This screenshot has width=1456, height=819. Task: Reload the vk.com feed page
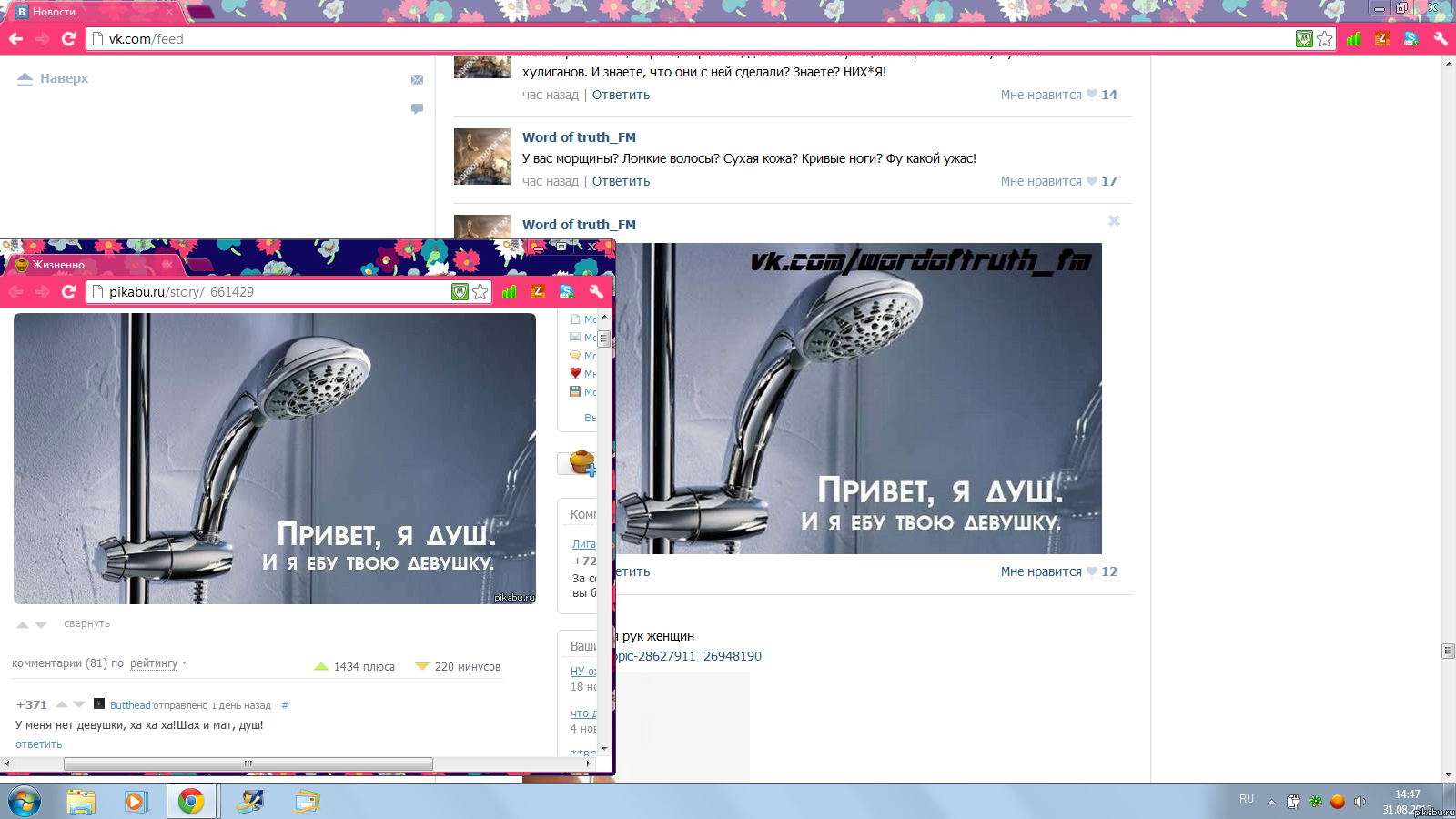pyautogui.click(x=68, y=38)
